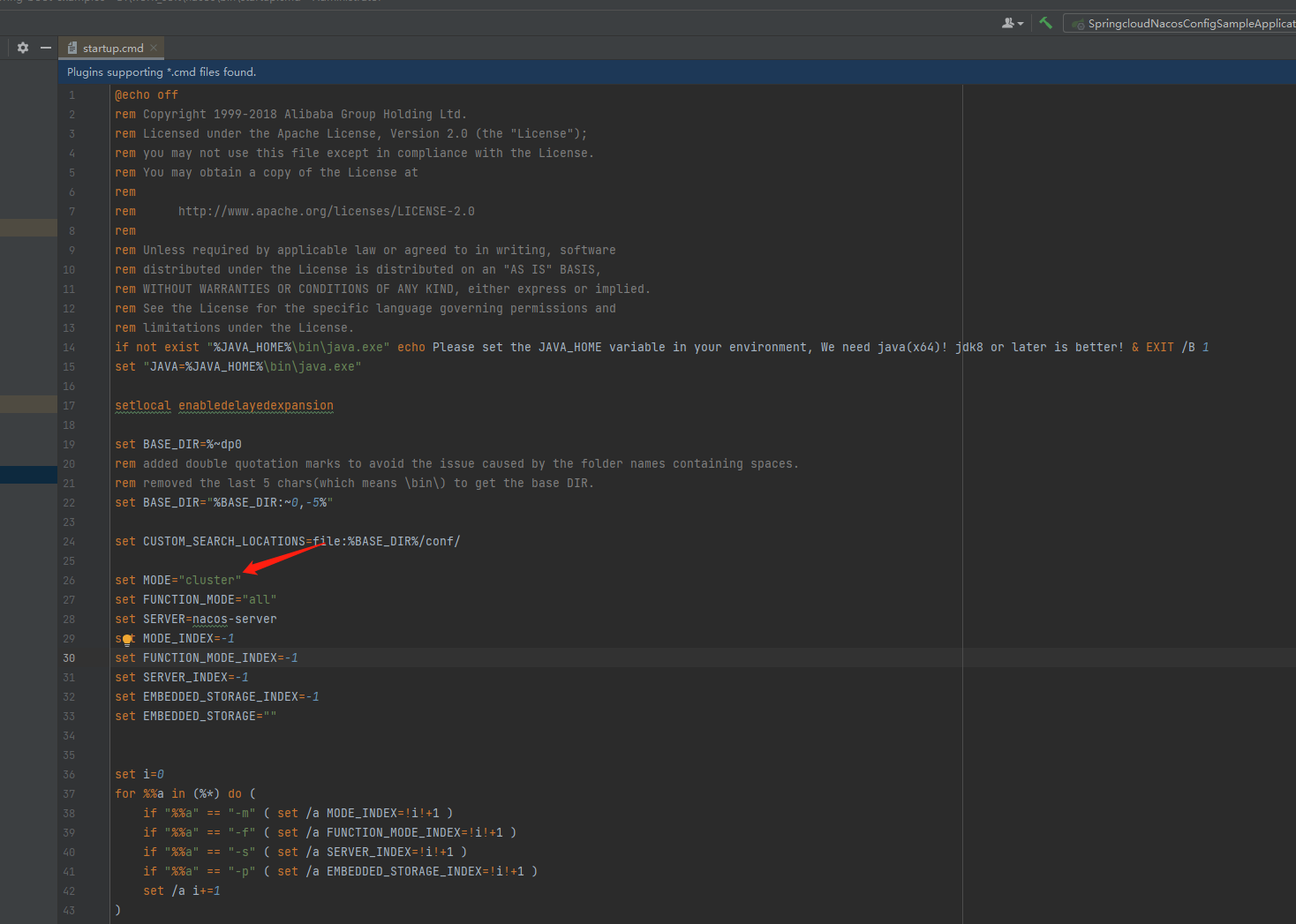Viewport: 1296px width, 924px height.
Task: Click the line checking the "-p" argument
Action: click(340, 872)
